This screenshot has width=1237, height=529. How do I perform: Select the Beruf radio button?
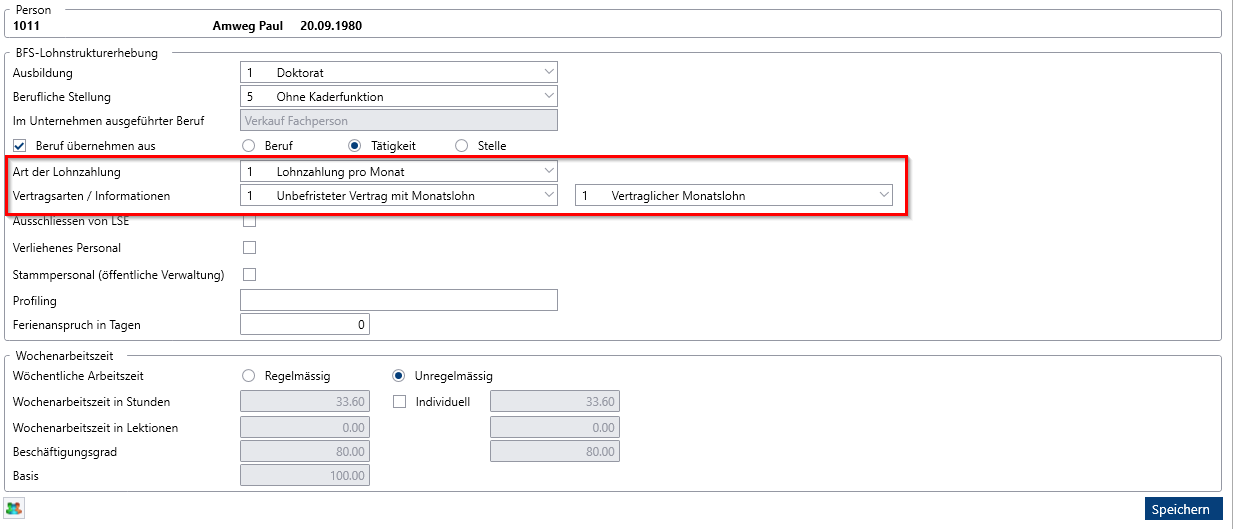249,146
